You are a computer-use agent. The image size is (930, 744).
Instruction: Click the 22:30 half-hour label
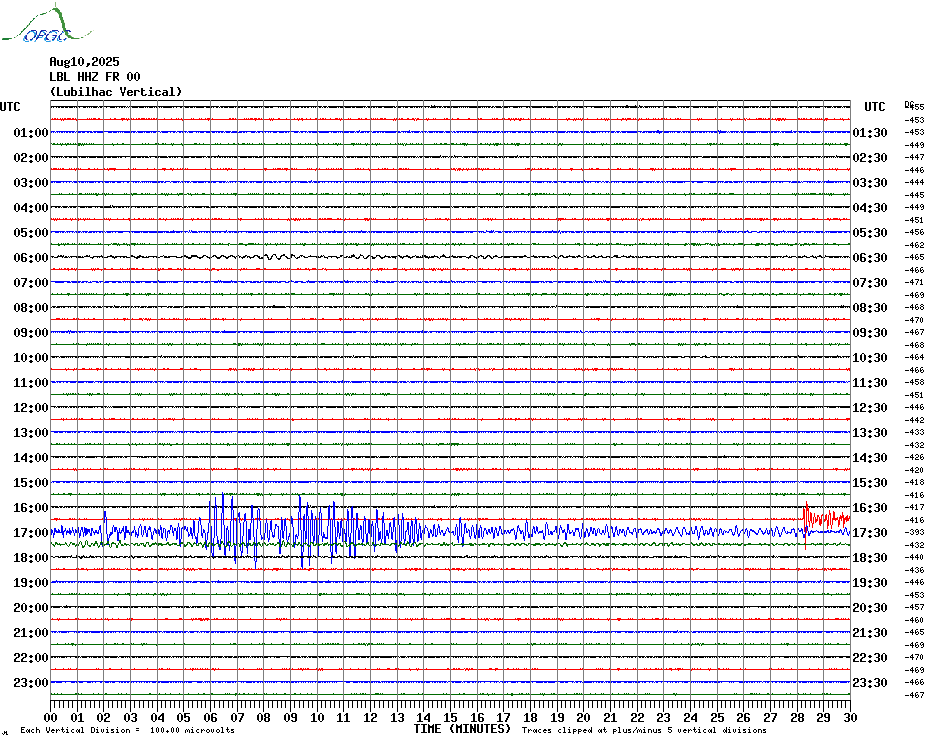pos(870,657)
